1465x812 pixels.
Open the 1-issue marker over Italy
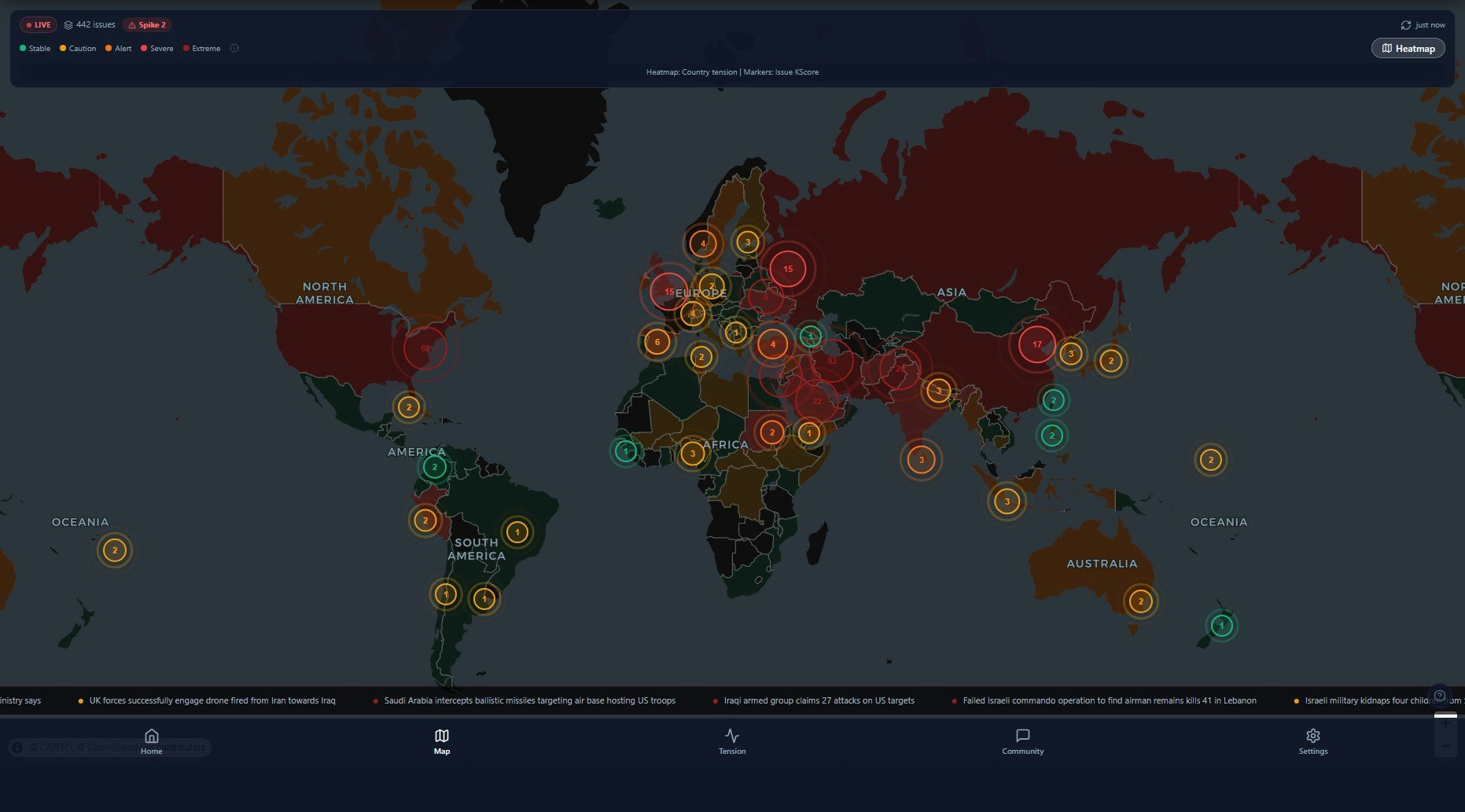point(736,333)
